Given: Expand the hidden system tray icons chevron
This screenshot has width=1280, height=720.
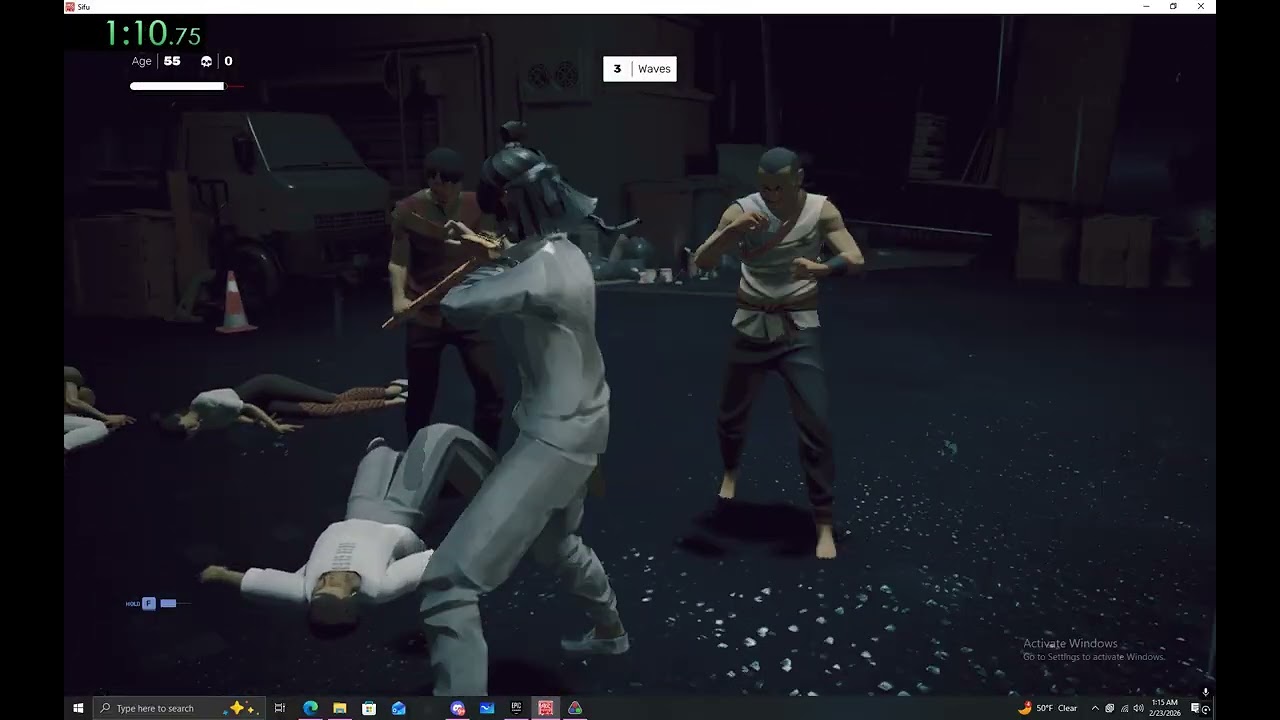Looking at the screenshot, I should 1095,708.
